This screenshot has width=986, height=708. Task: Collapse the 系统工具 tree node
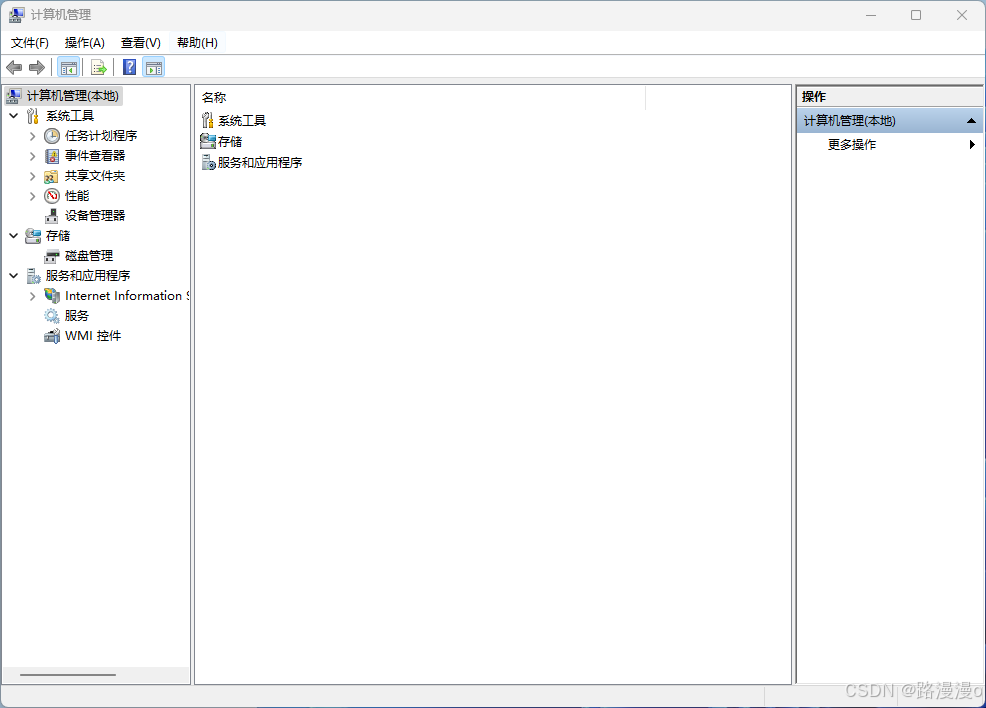pos(14,116)
